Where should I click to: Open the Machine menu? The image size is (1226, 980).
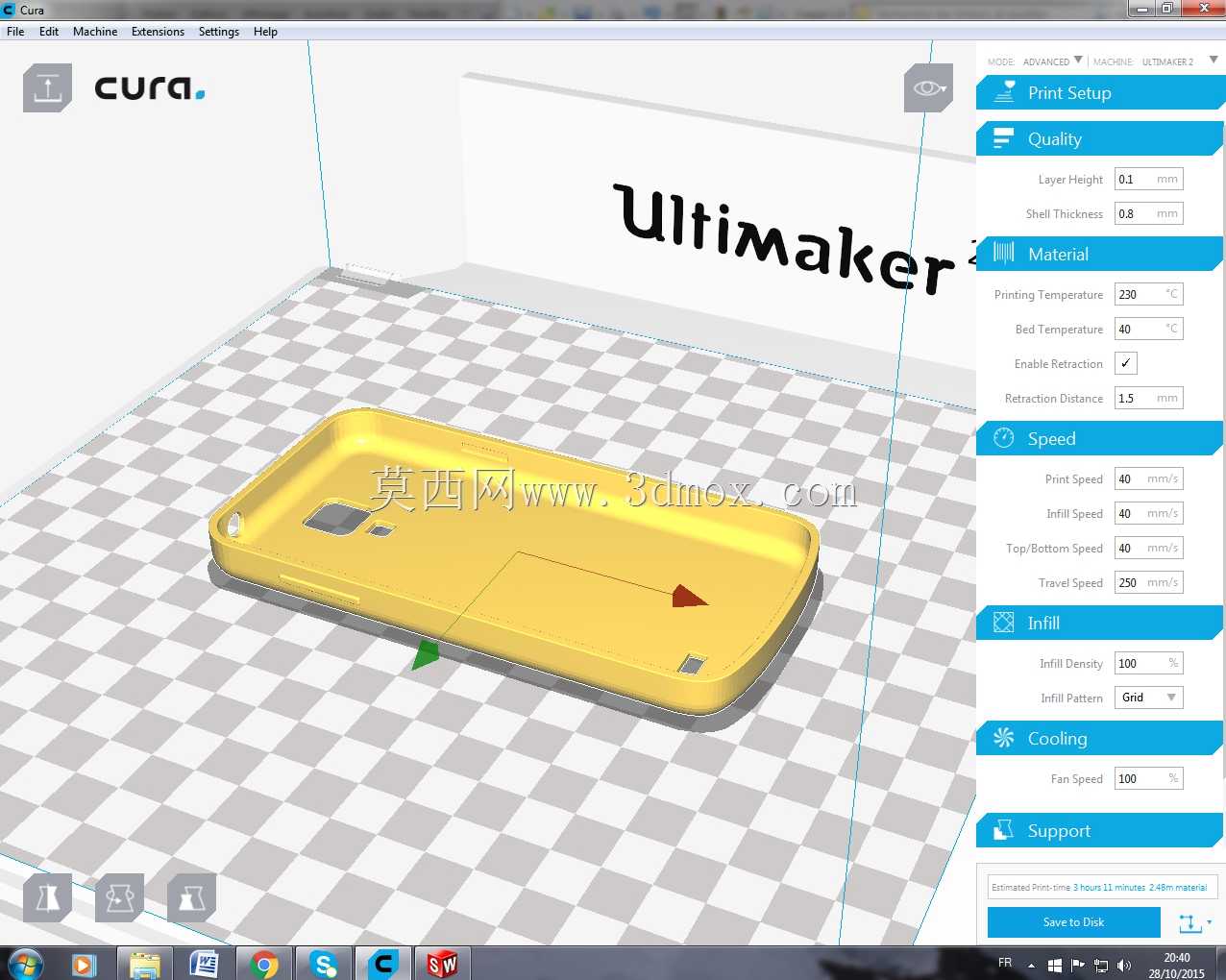(x=95, y=31)
